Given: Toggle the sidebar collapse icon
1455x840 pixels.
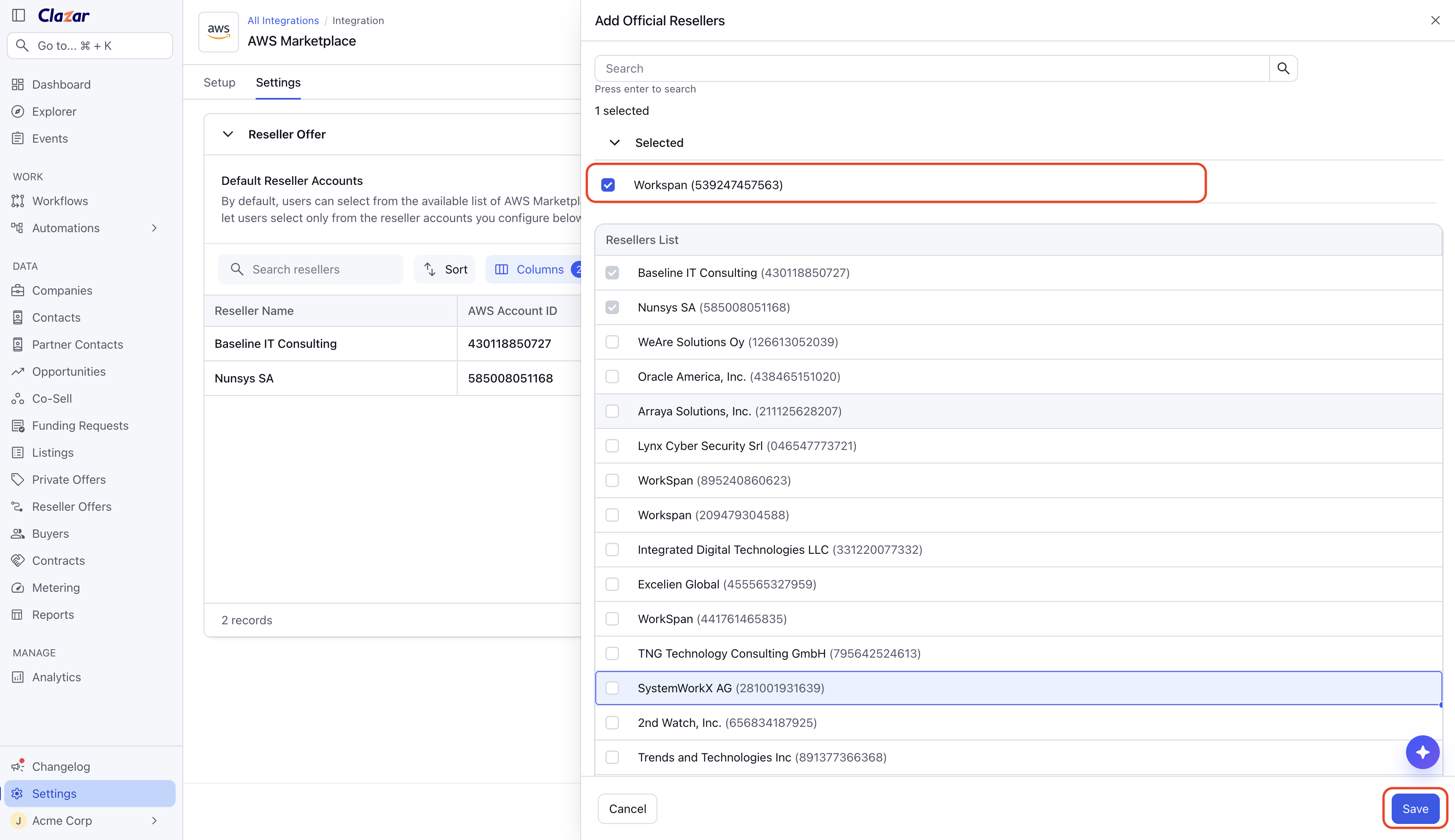Looking at the screenshot, I should pos(19,15).
